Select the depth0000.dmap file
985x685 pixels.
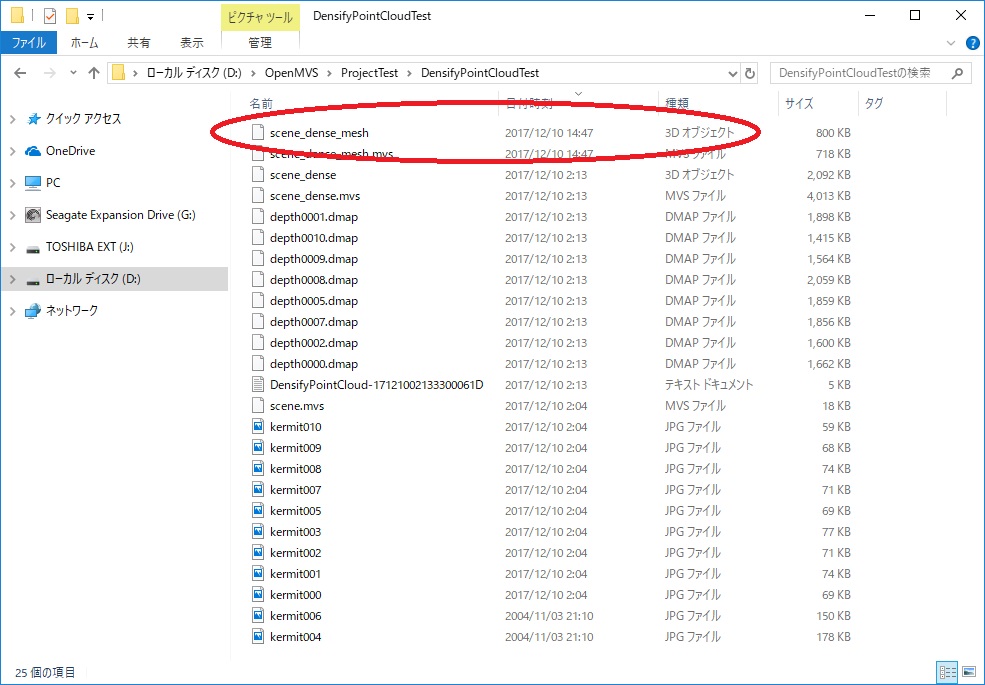pyautogui.click(x=313, y=363)
